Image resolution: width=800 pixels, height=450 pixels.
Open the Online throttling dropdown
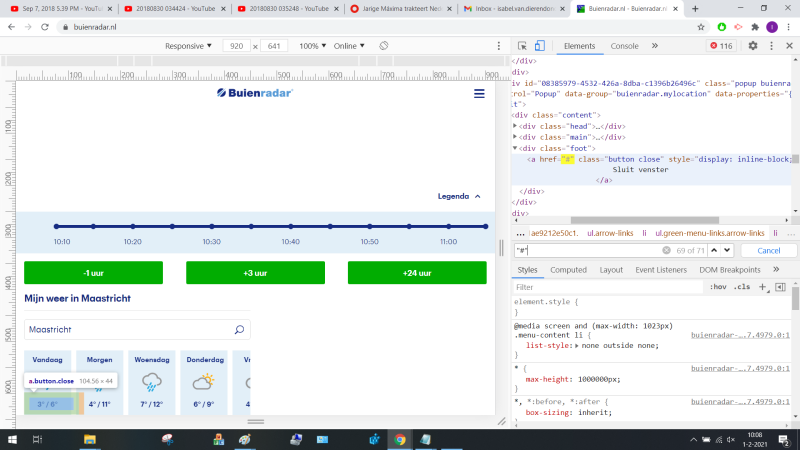[x=349, y=46]
